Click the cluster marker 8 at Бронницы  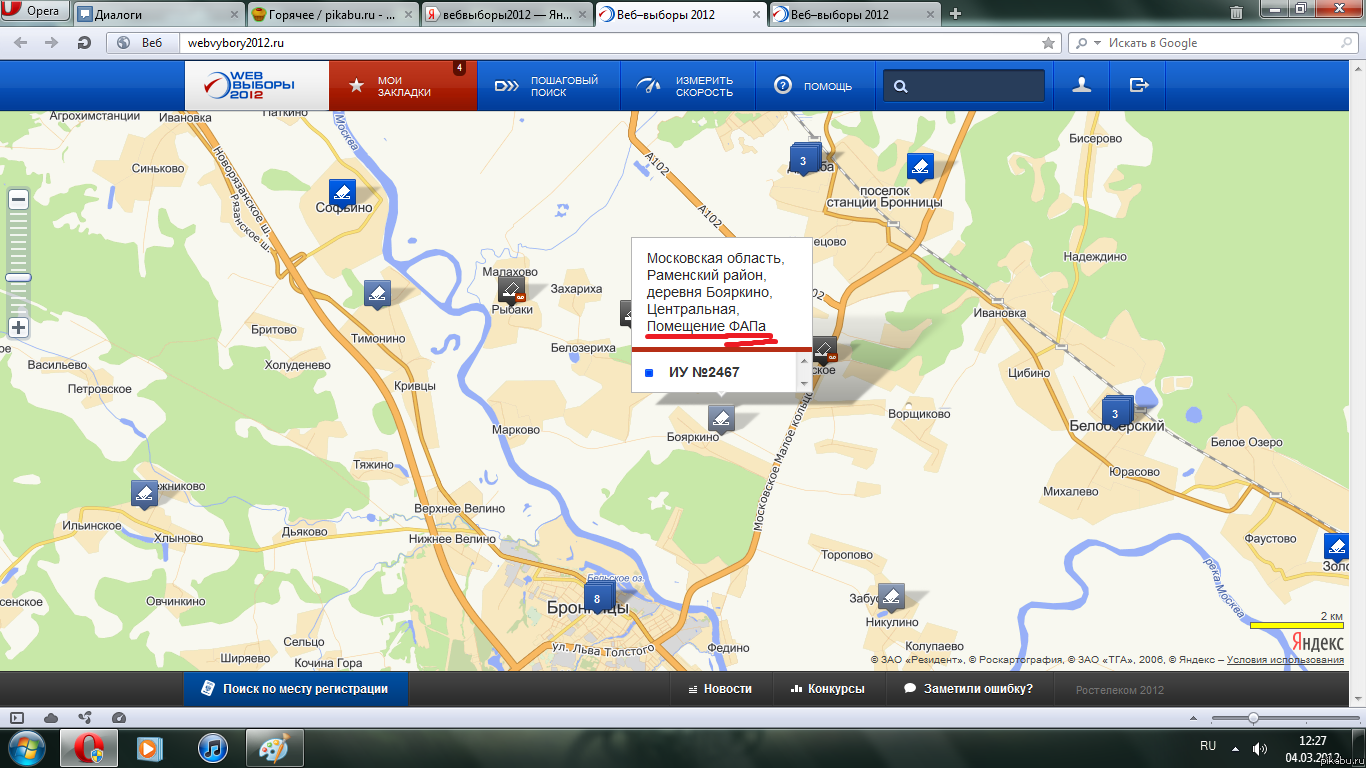(597, 599)
